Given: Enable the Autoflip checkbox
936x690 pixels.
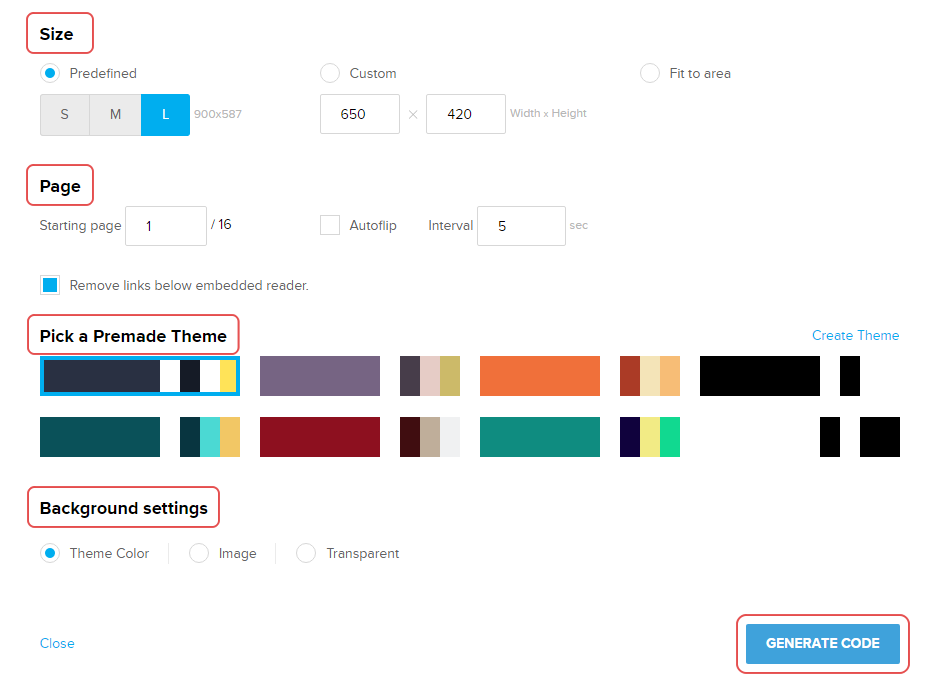Looking at the screenshot, I should tap(330, 225).
